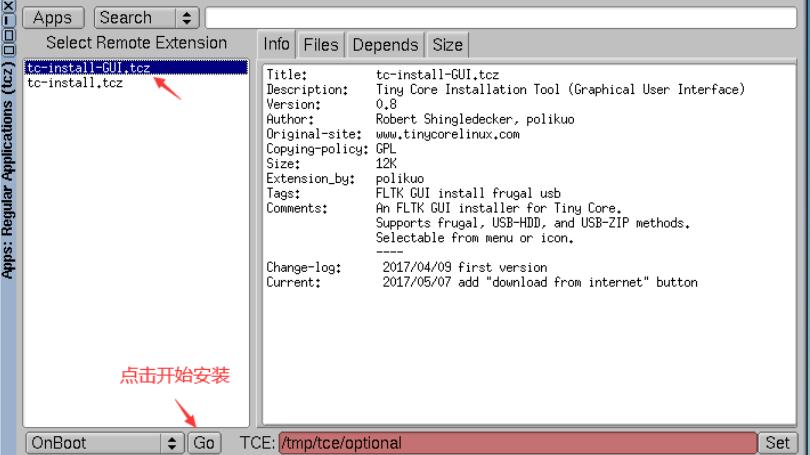Click the TCE path field /tmp/tce/optional

[518, 443]
